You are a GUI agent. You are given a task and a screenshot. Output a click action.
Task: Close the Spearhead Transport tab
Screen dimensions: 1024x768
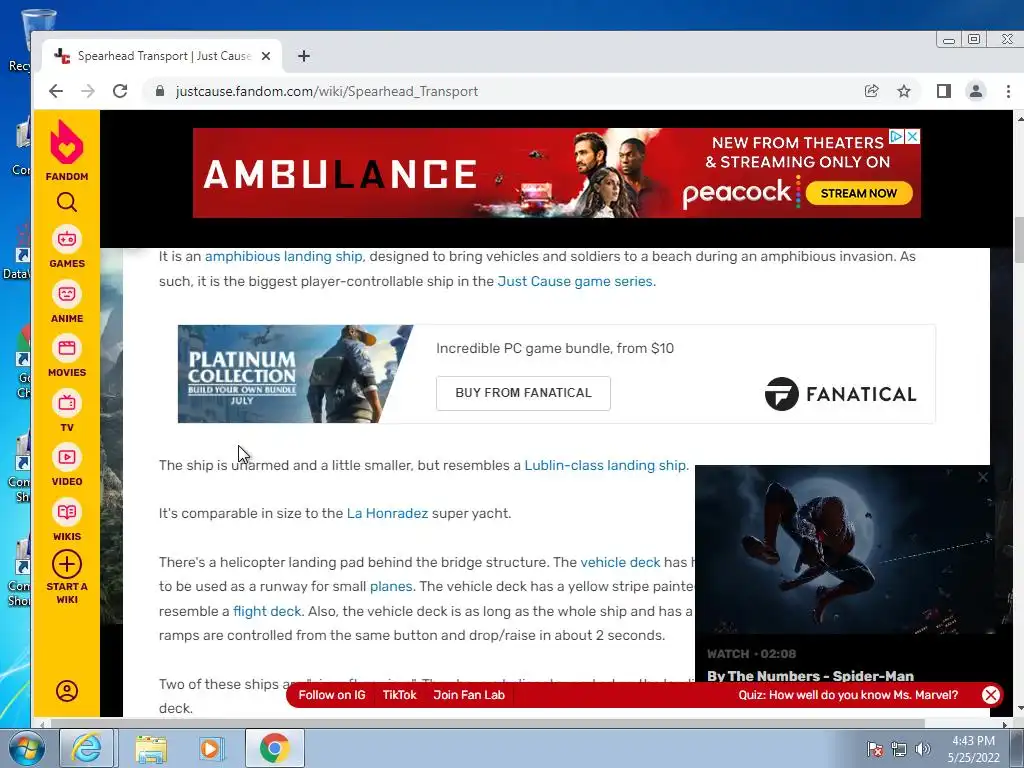point(266,56)
